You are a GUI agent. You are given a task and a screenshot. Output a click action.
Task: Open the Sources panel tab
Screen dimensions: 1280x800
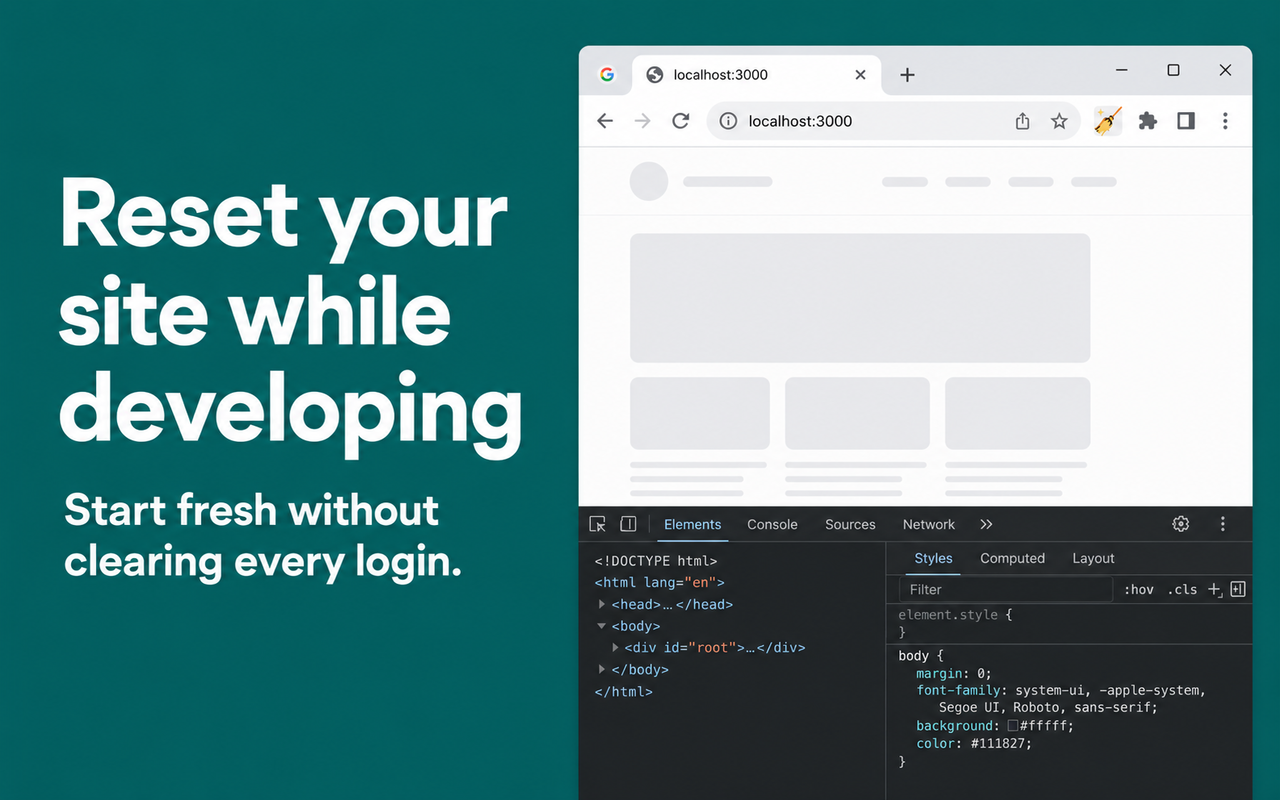tap(850, 524)
